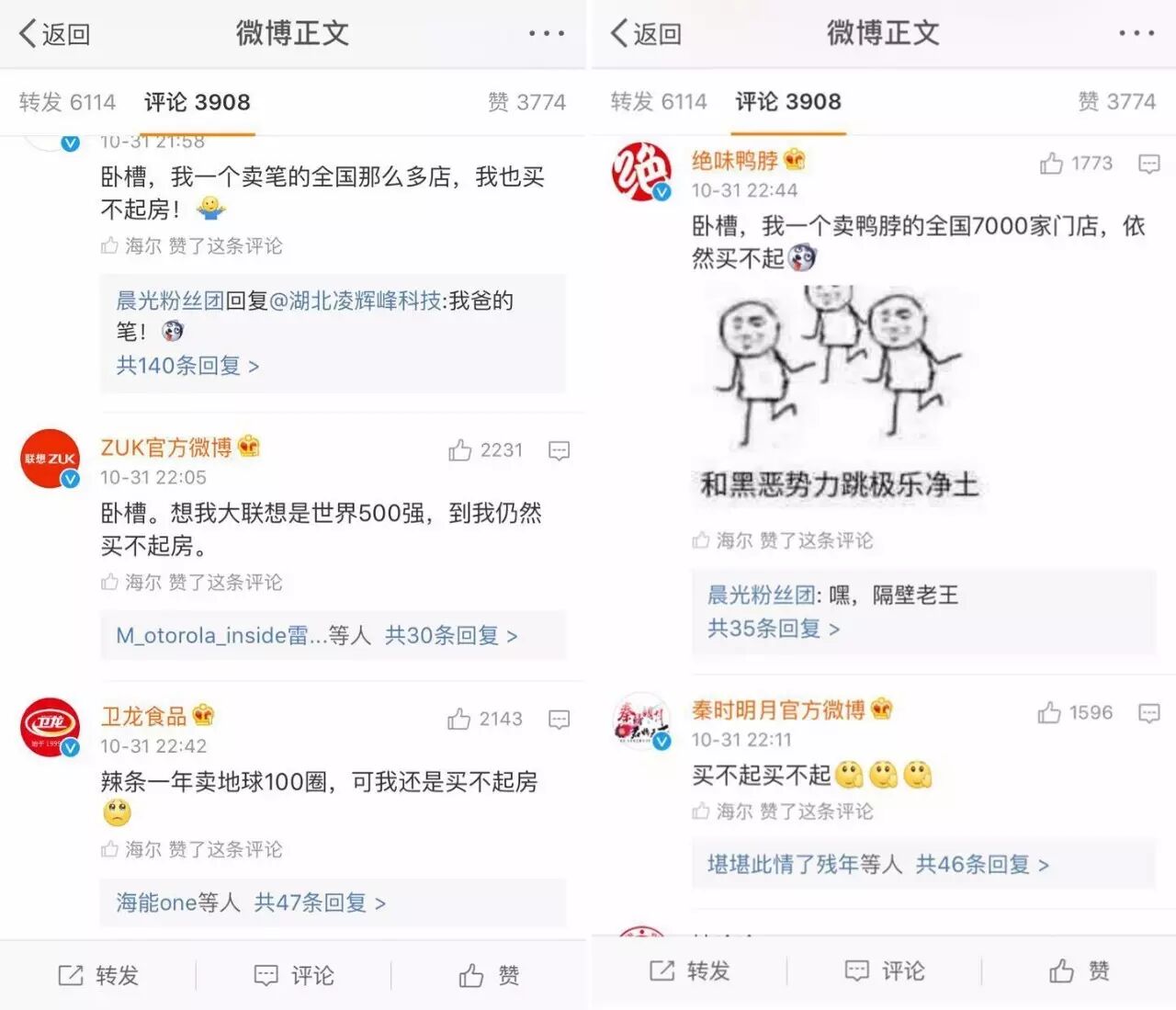Open the 绝味鸭脖 stick-figure meme image
The width and height of the screenshot is (1176, 1010).
[838, 395]
